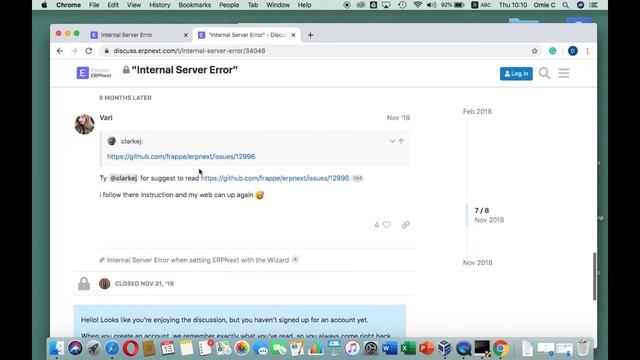Viewport: 640px width, 360px height.
Task: Click the site padlock in address bar
Action: (x=106, y=51)
